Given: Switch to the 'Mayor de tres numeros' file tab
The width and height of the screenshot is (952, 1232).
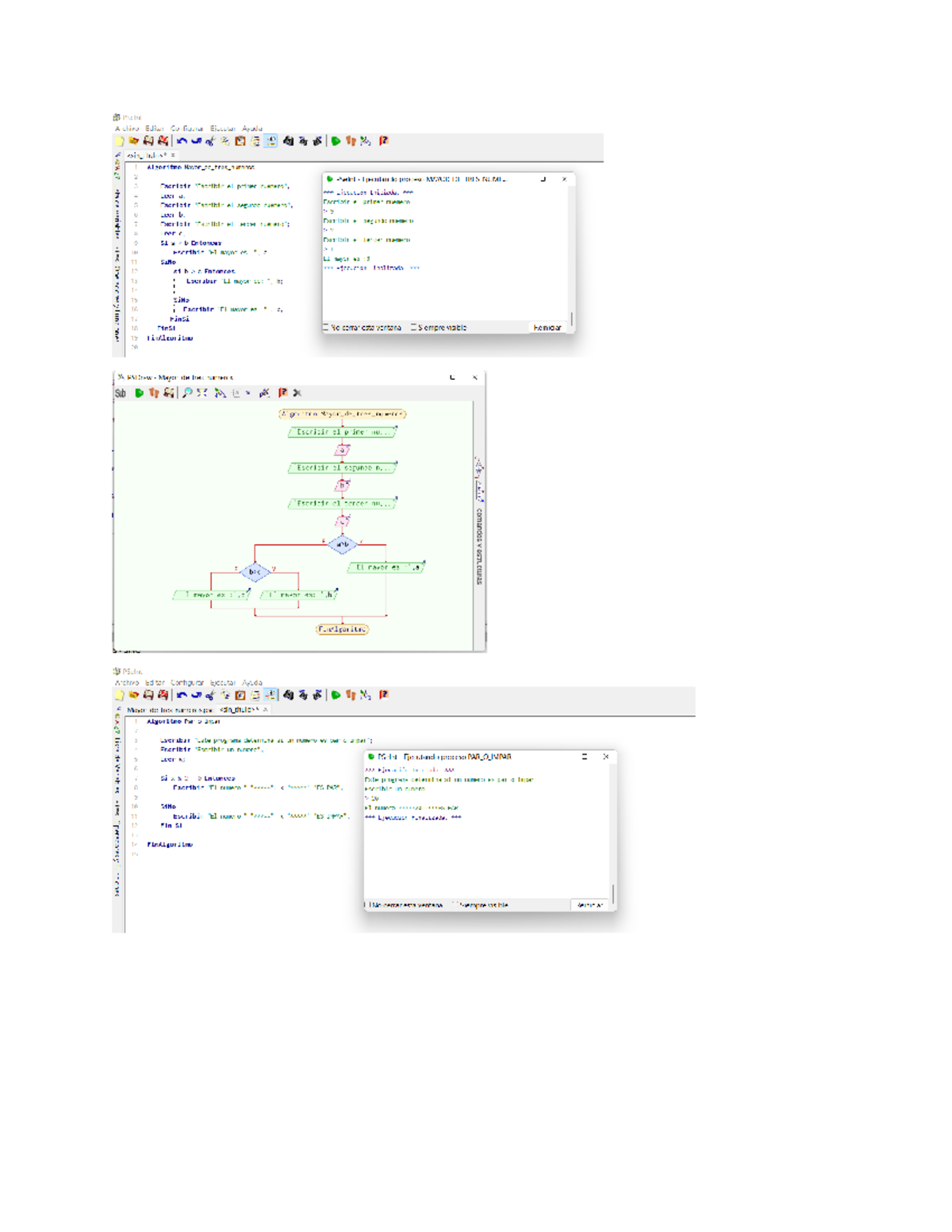Looking at the screenshot, I should pyautogui.click(x=170, y=710).
